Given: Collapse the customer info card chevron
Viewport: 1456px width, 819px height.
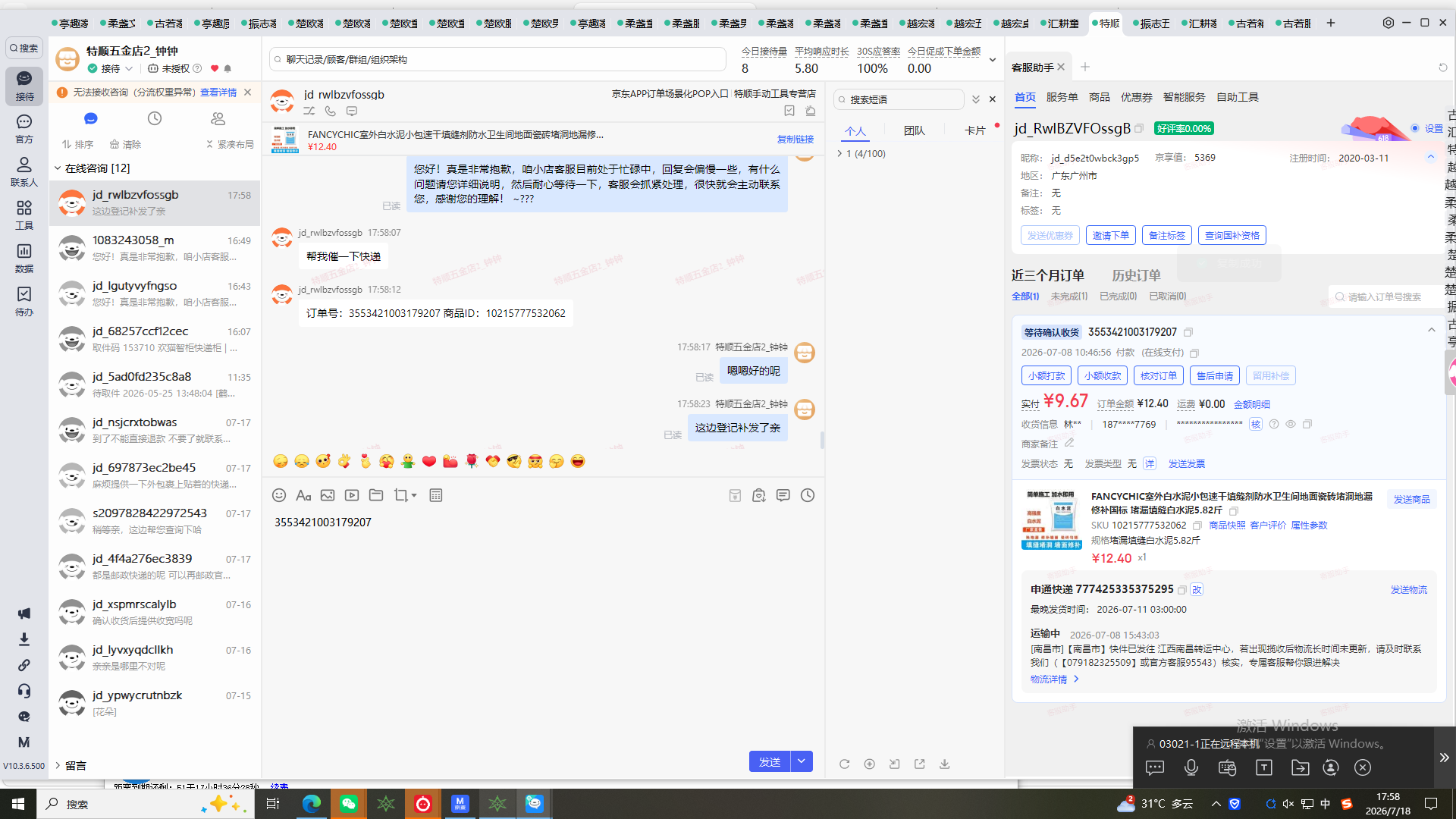Looking at the screenshot, I should pos(1431,157).
